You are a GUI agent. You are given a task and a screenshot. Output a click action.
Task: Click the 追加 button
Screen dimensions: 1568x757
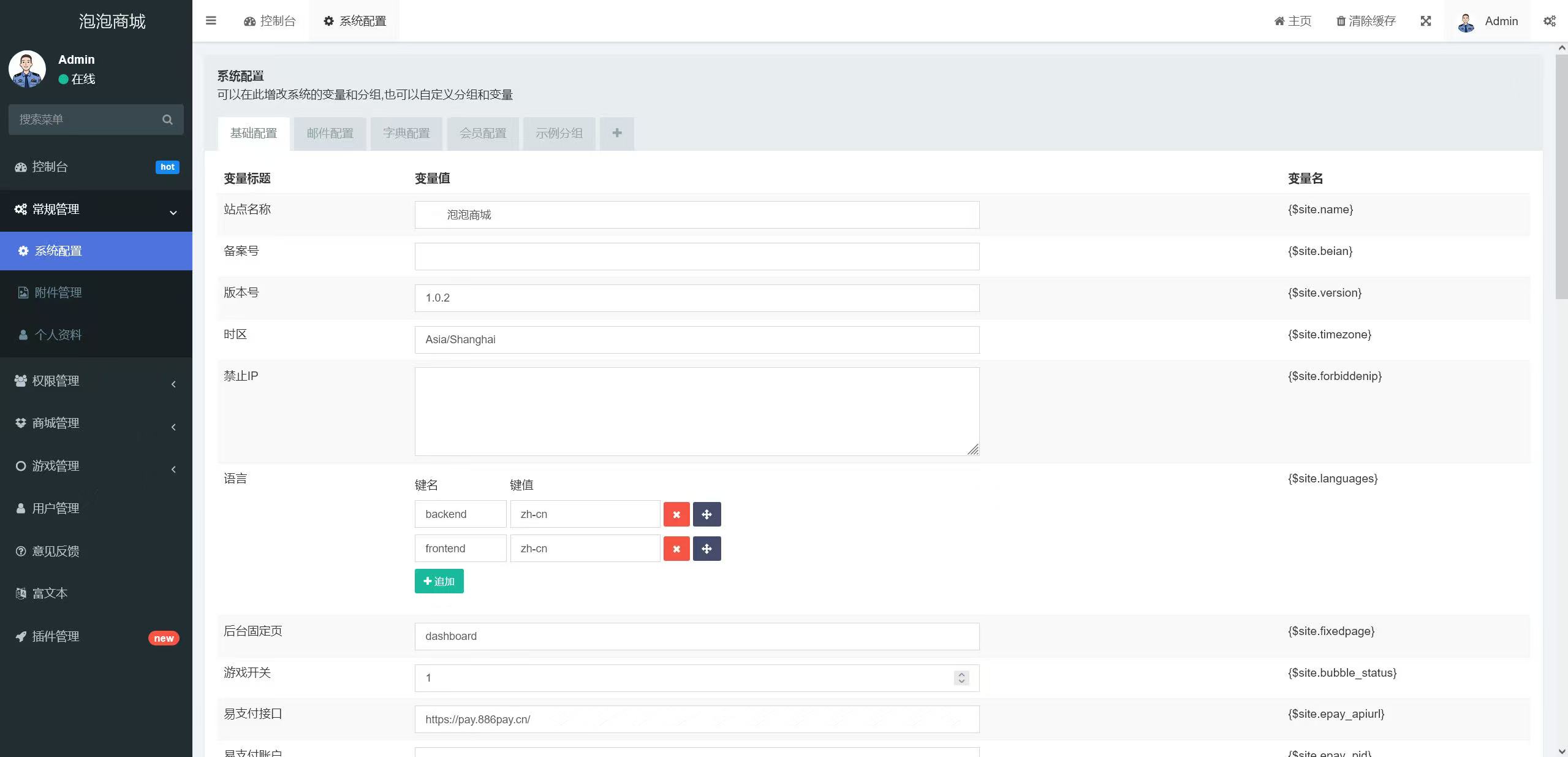point(439,581)
